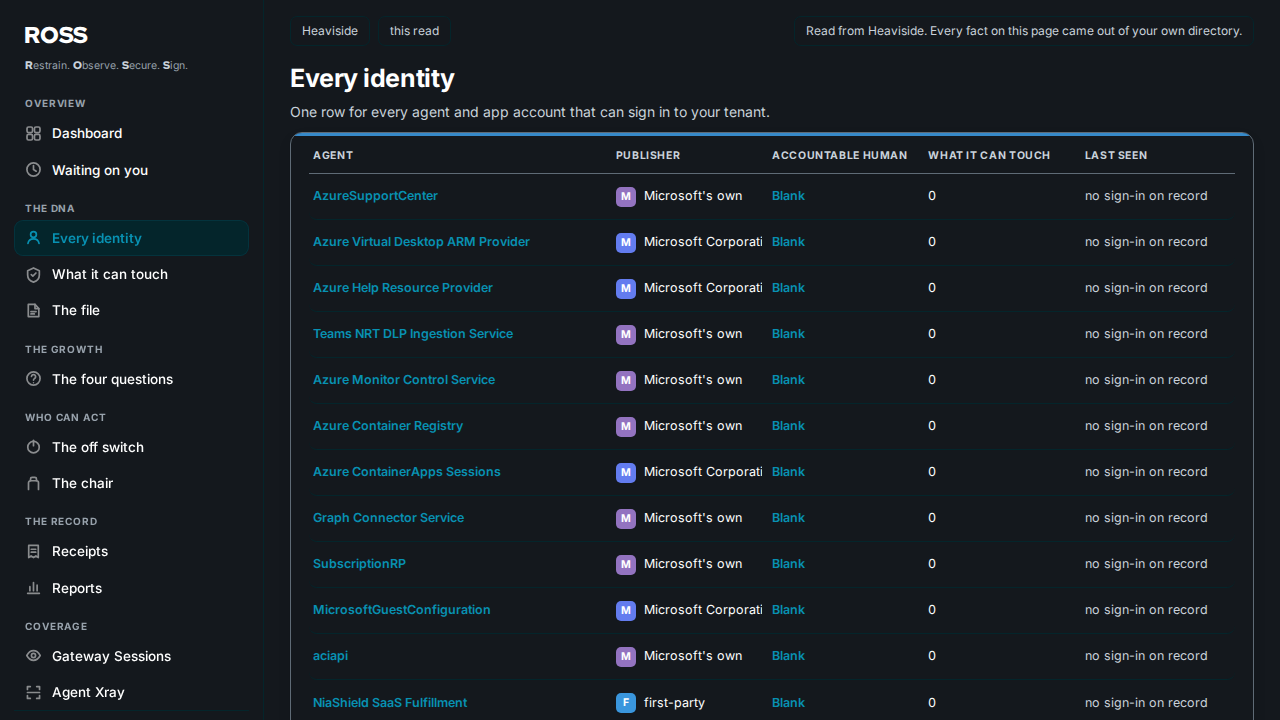
Task: Click publisher badge in Azure Container Registry row
Action: 626,426
